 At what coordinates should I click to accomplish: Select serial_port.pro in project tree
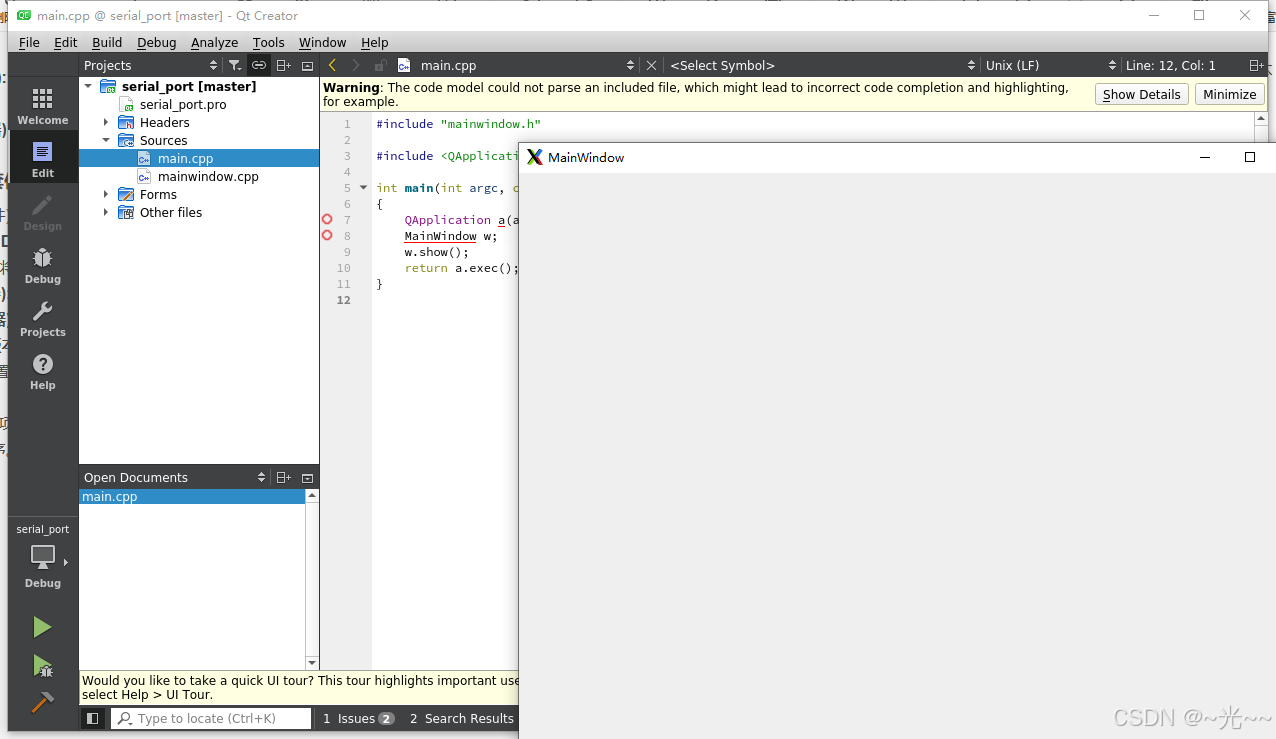(183, 104)
